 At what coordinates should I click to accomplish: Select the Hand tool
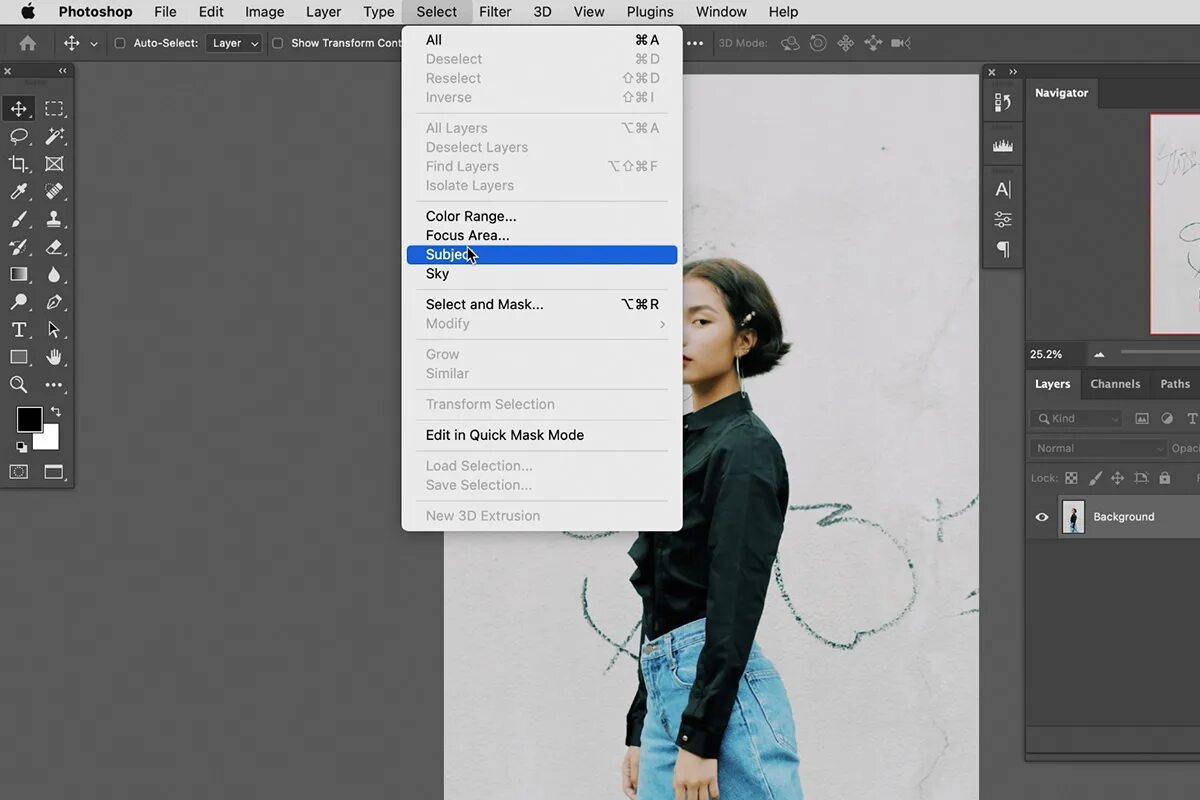[54, 357]
